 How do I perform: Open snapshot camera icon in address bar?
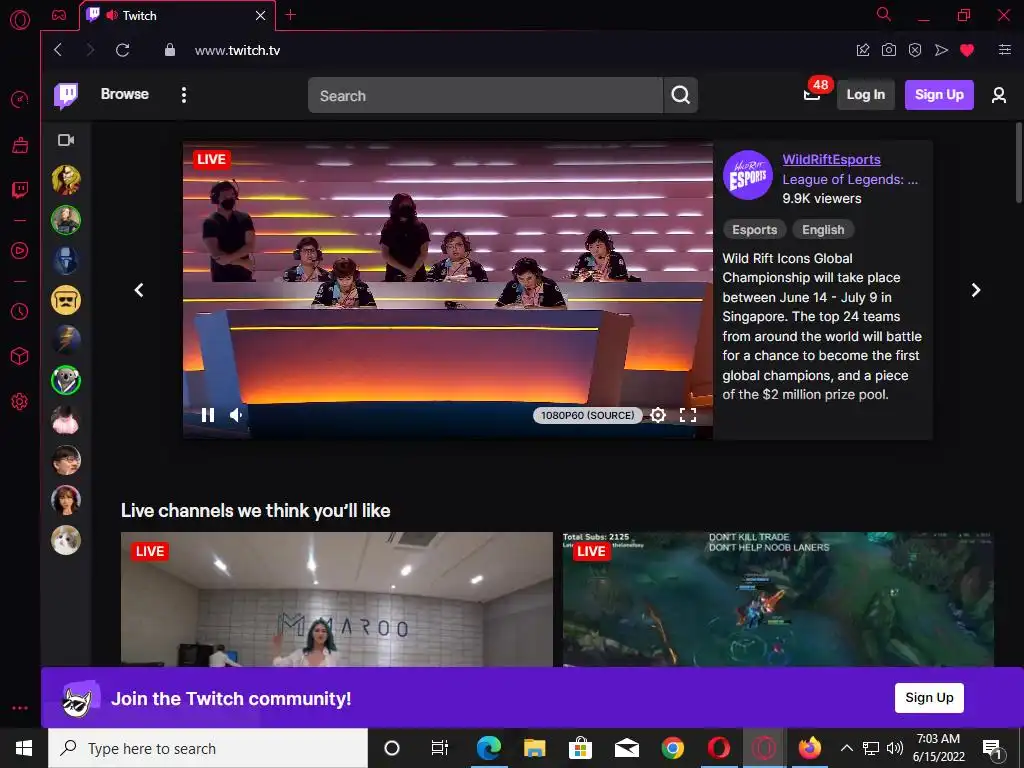click(889, 50)
